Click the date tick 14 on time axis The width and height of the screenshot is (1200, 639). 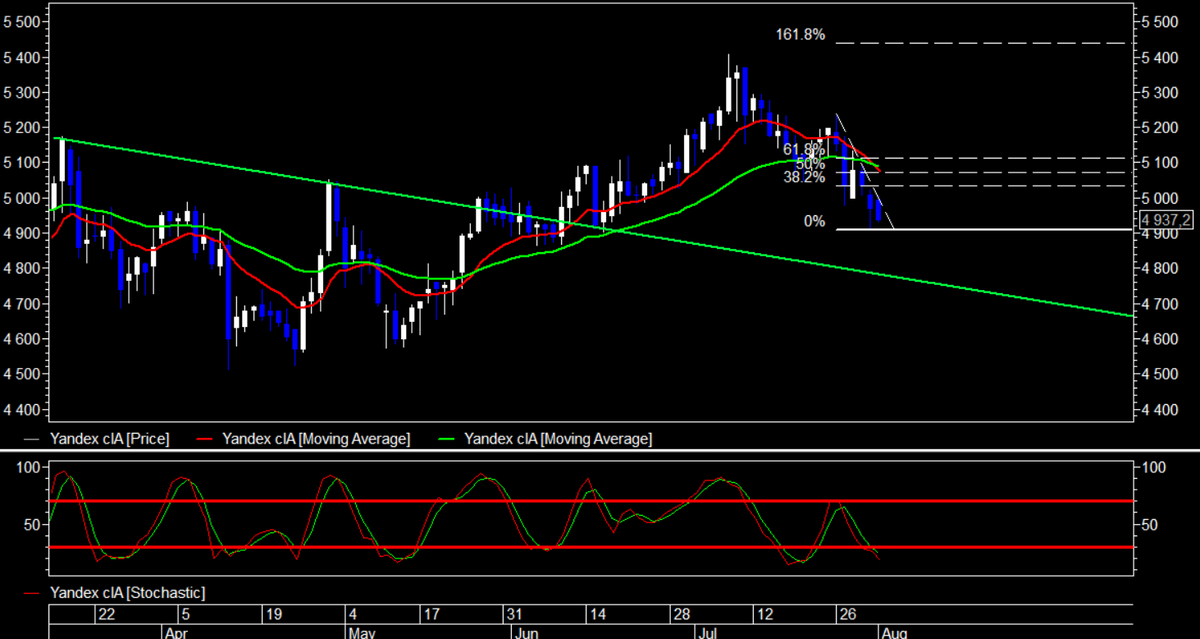597,614
